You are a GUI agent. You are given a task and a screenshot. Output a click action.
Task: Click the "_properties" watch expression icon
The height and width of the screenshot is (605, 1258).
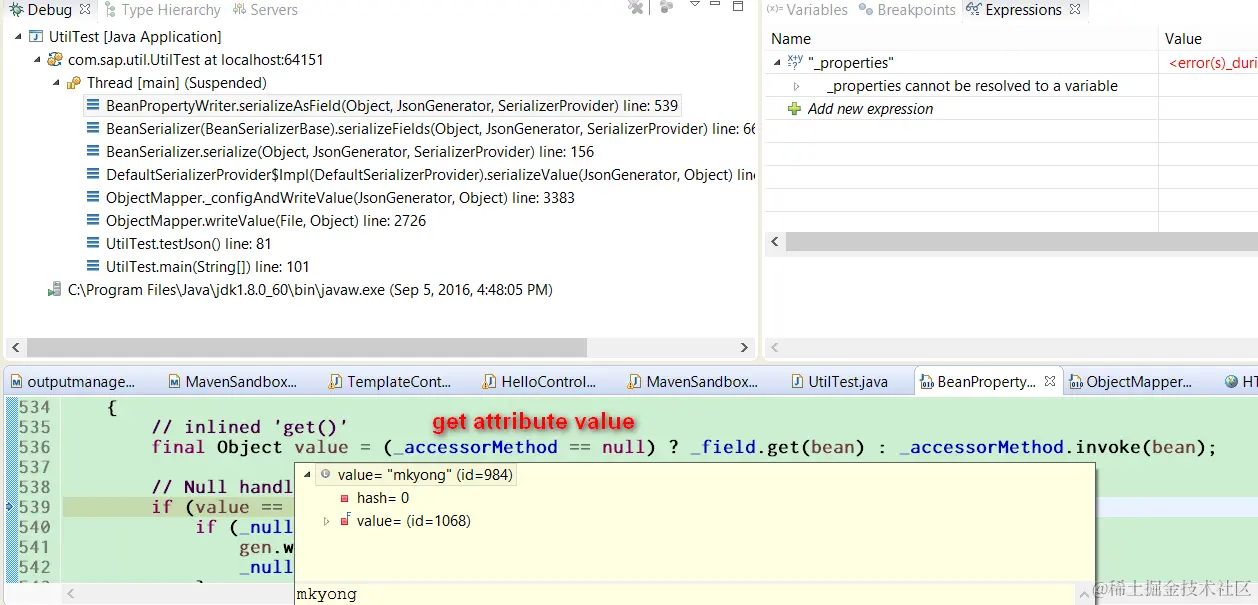[x=795, y=63]
